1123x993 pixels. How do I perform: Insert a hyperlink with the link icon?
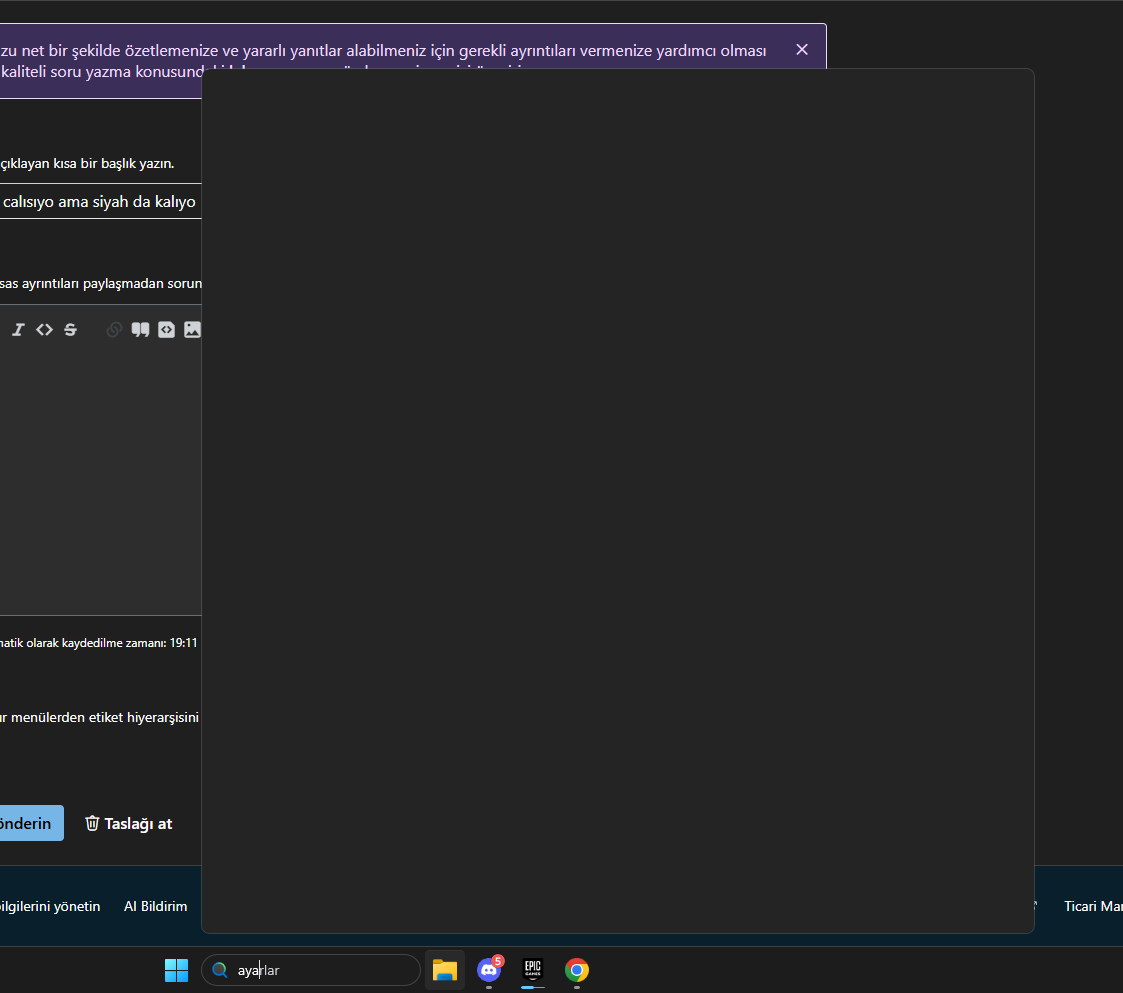[114, 330]
